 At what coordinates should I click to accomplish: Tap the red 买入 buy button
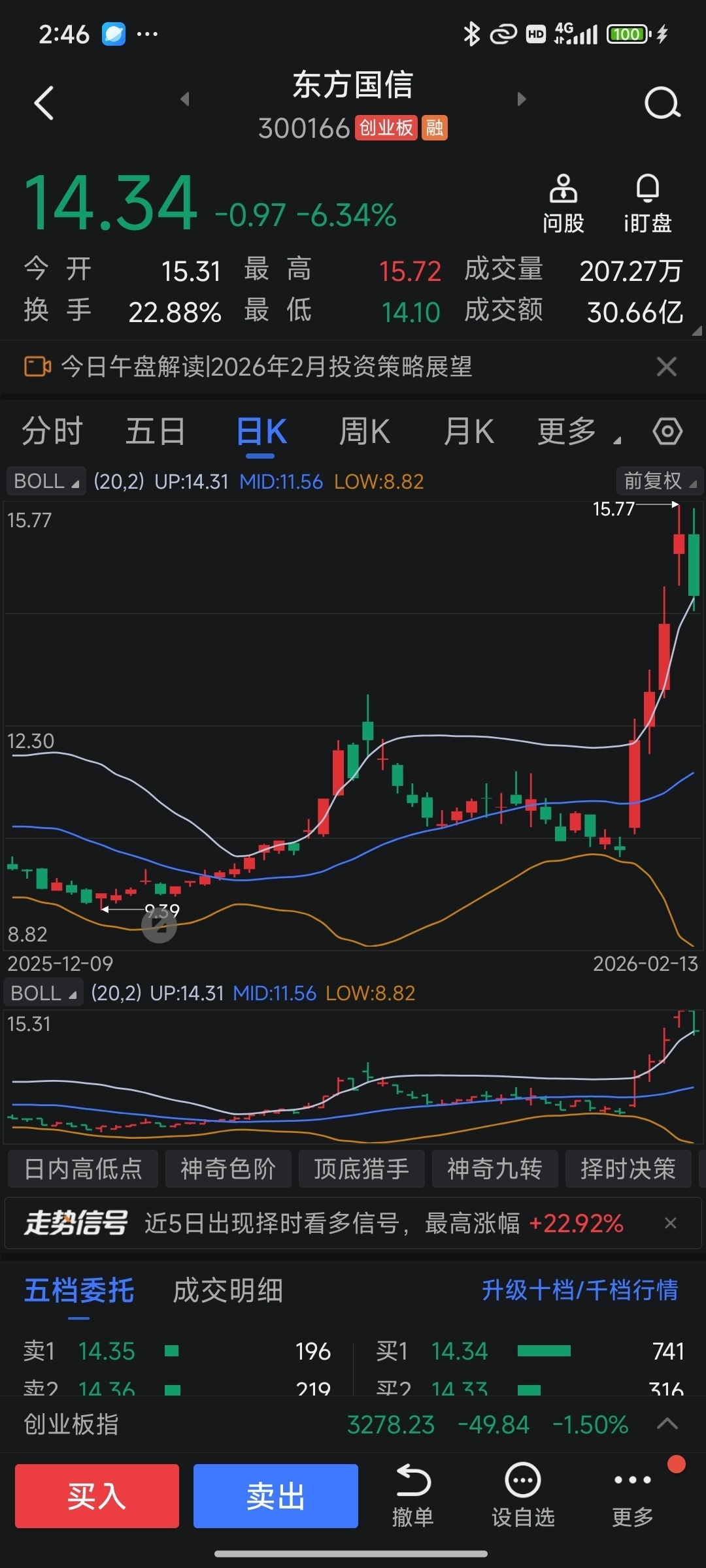97,1496
